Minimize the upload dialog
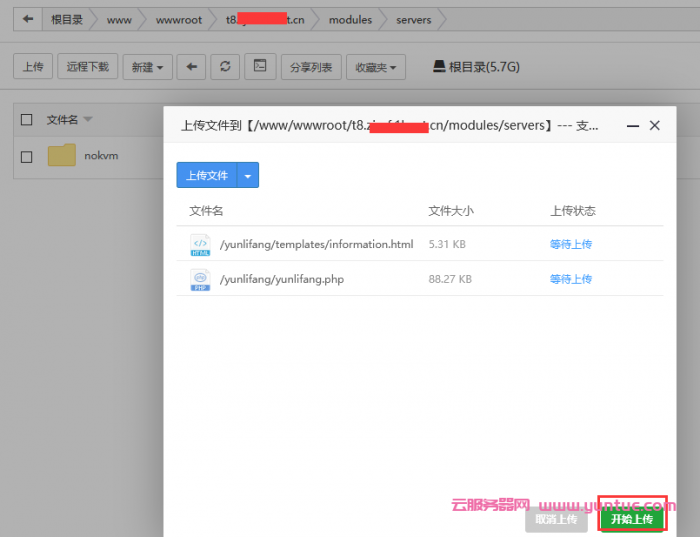This screenshot has width=700, height=537. [x=630, y=126]
